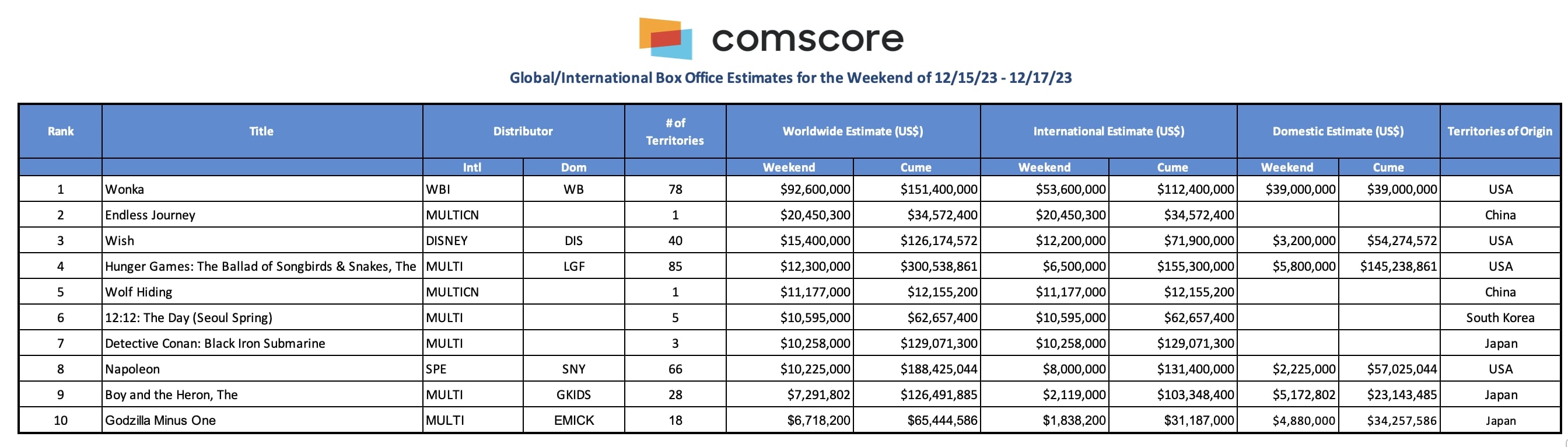The image size is (1568, 447).
Task: Click the International Estimate (US$) header
Action: pyautogui.click(x=1108, y=131)
